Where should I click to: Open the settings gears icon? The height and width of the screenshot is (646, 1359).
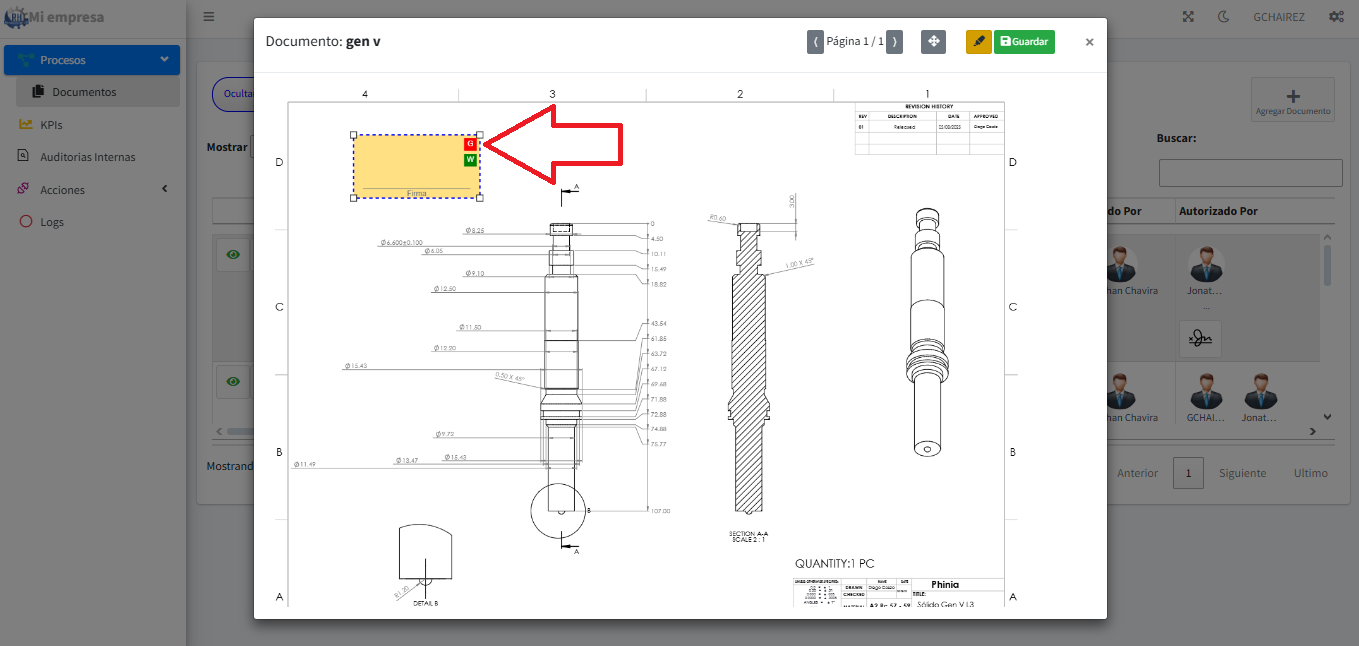point(1336,17)
